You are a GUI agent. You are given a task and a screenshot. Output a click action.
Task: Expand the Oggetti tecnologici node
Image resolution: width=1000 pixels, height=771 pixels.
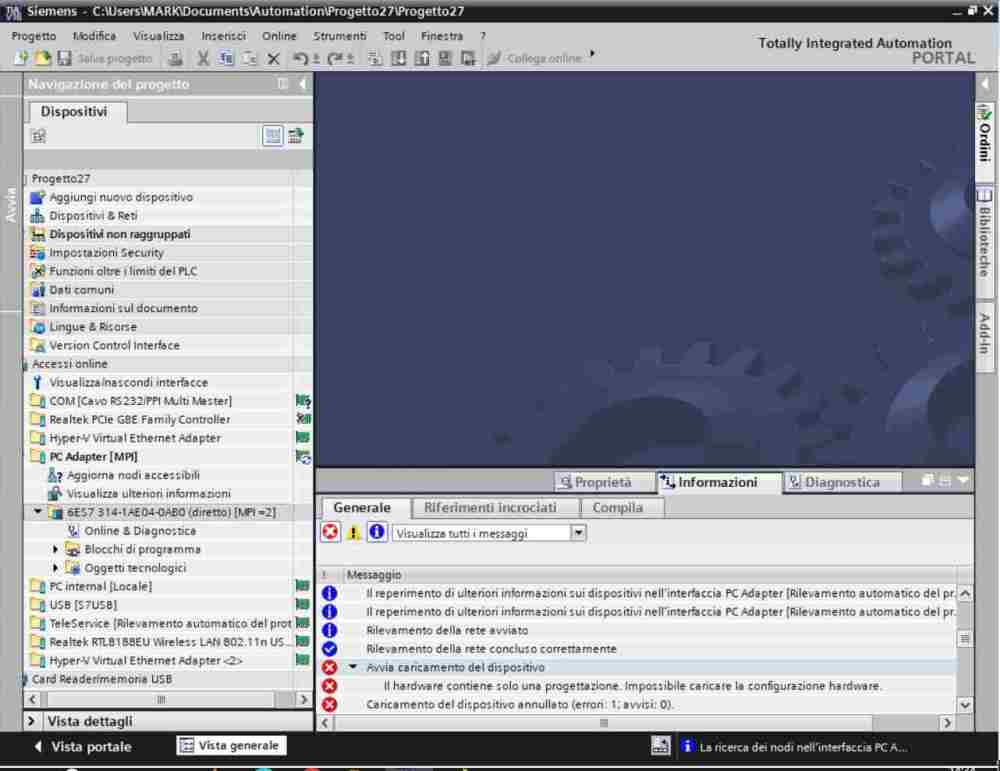(55, 568)
